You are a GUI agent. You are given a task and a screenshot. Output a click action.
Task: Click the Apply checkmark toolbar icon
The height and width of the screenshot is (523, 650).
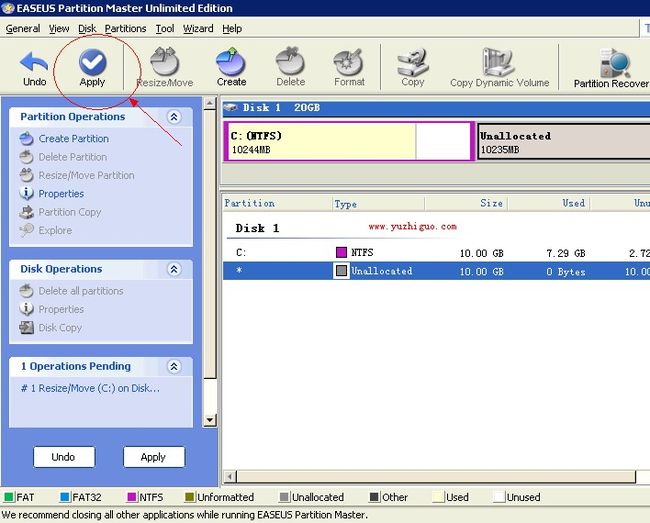pyautogui.click(x=92, y=62)
